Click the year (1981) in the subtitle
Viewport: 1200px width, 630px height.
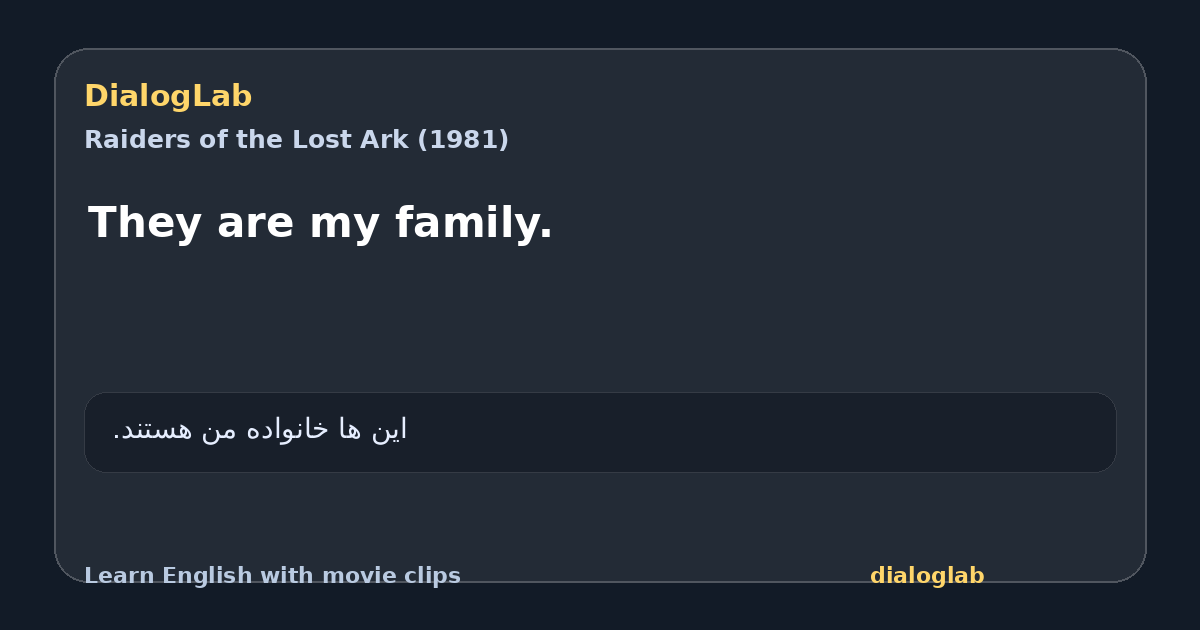pyautogui.click(x=463, y=140)
